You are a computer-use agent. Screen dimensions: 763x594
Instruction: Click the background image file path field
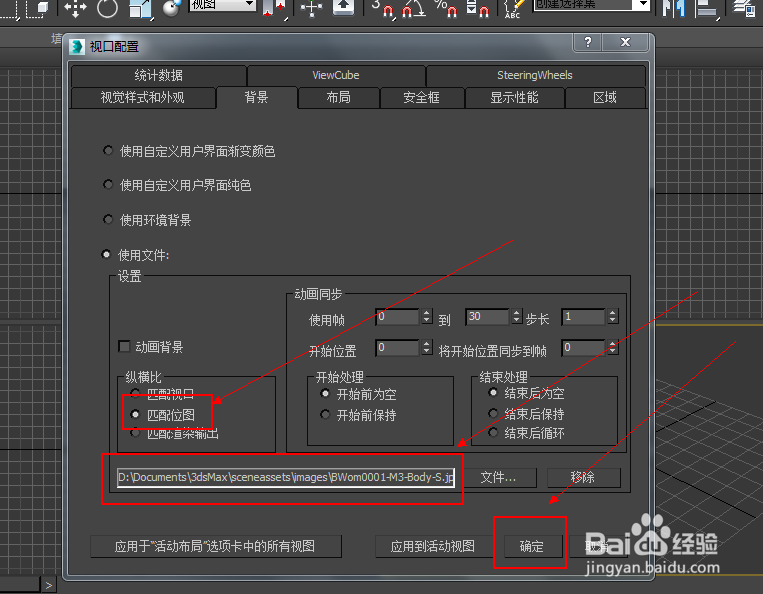pyautogui.click(x=286, y=477)
